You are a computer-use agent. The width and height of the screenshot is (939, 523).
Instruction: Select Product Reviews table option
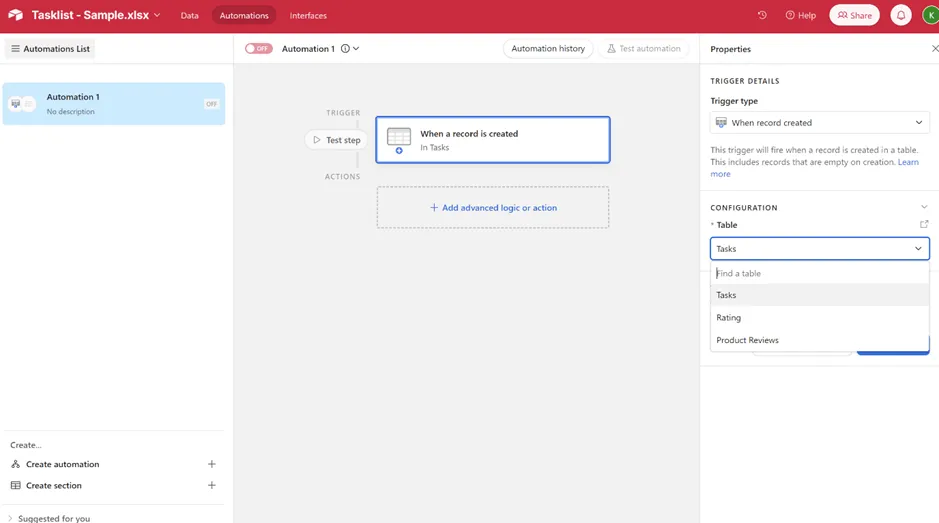tap(819, 340)
